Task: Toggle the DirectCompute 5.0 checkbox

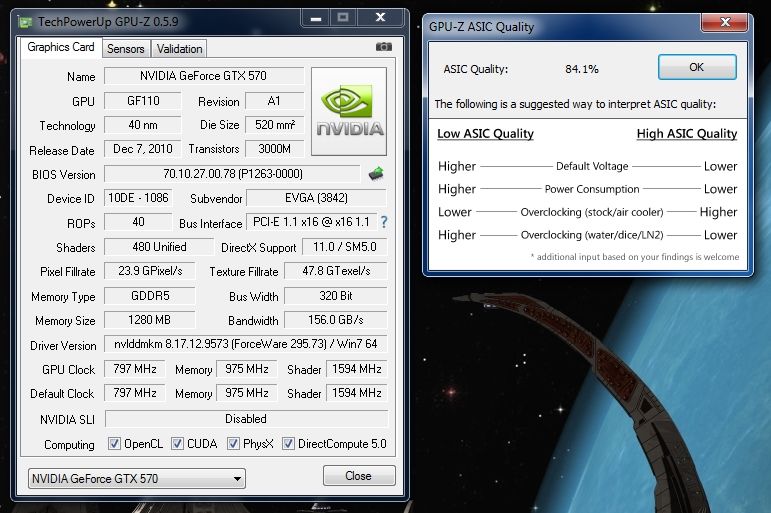Action: [x=288, y=444]
